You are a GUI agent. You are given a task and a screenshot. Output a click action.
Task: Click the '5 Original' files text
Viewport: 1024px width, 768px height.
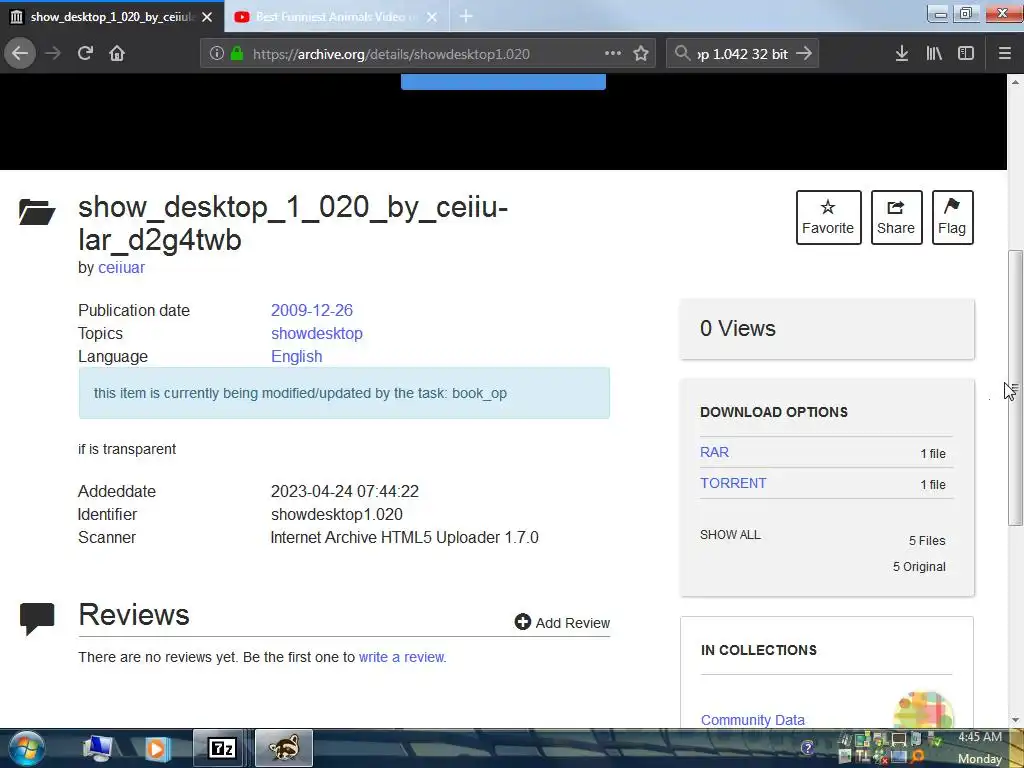[919, 567]
